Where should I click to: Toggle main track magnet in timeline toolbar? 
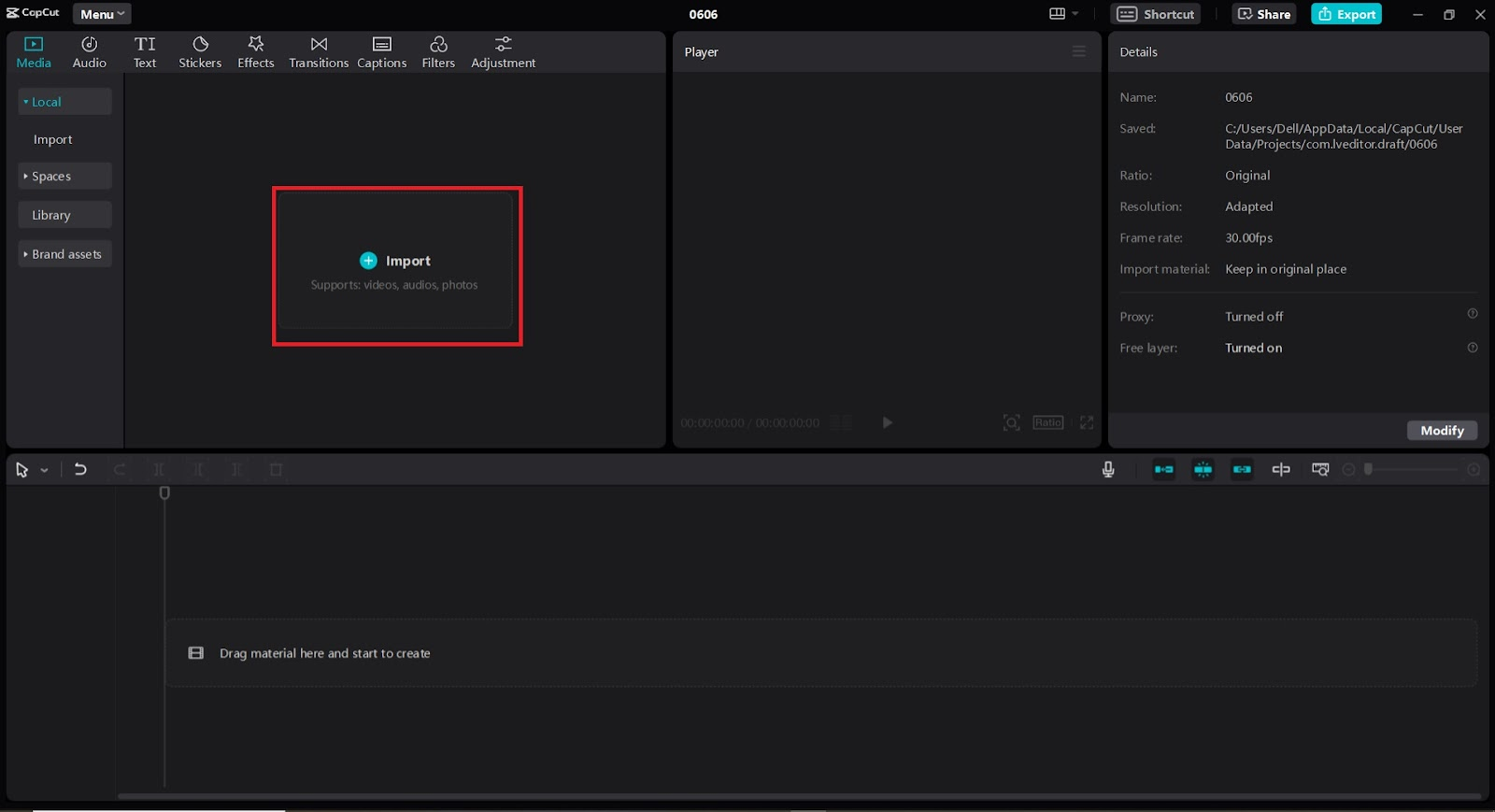pos(1164,470)
